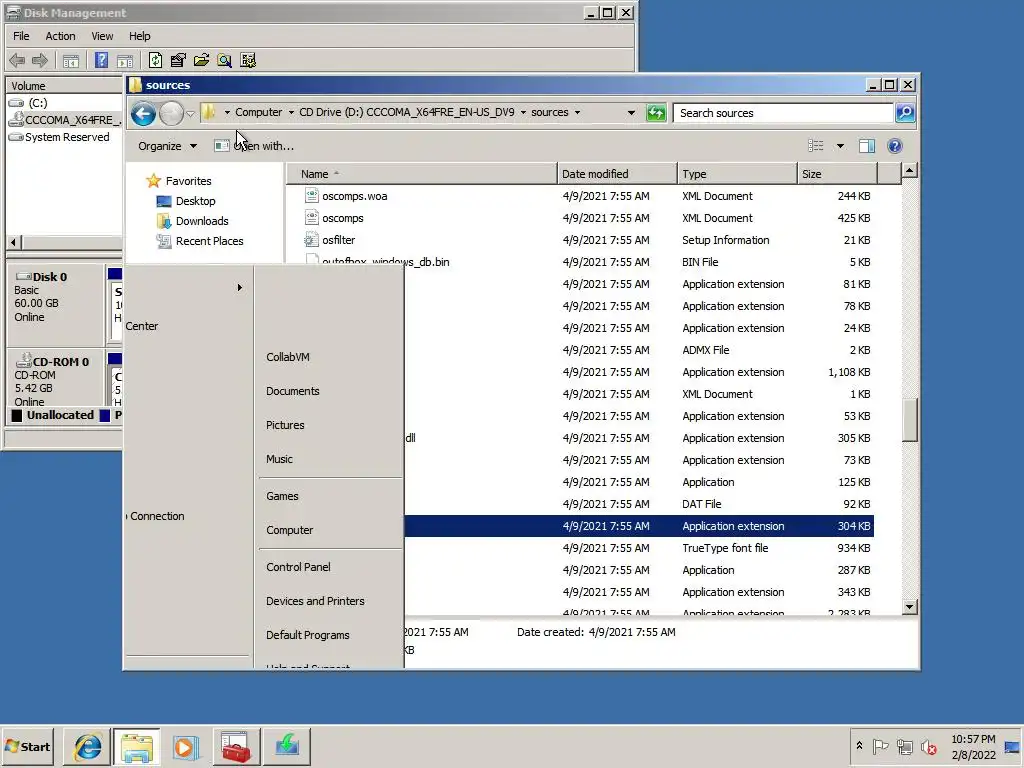Click Windows Explorer taskbar icon
The width and height of the screenshot is (1024, 768).
click(136, 746)
